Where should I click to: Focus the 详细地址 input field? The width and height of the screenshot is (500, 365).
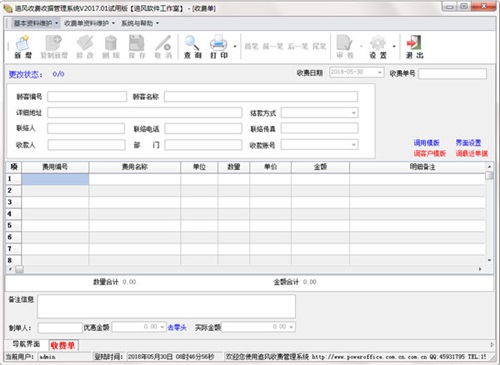144,113
